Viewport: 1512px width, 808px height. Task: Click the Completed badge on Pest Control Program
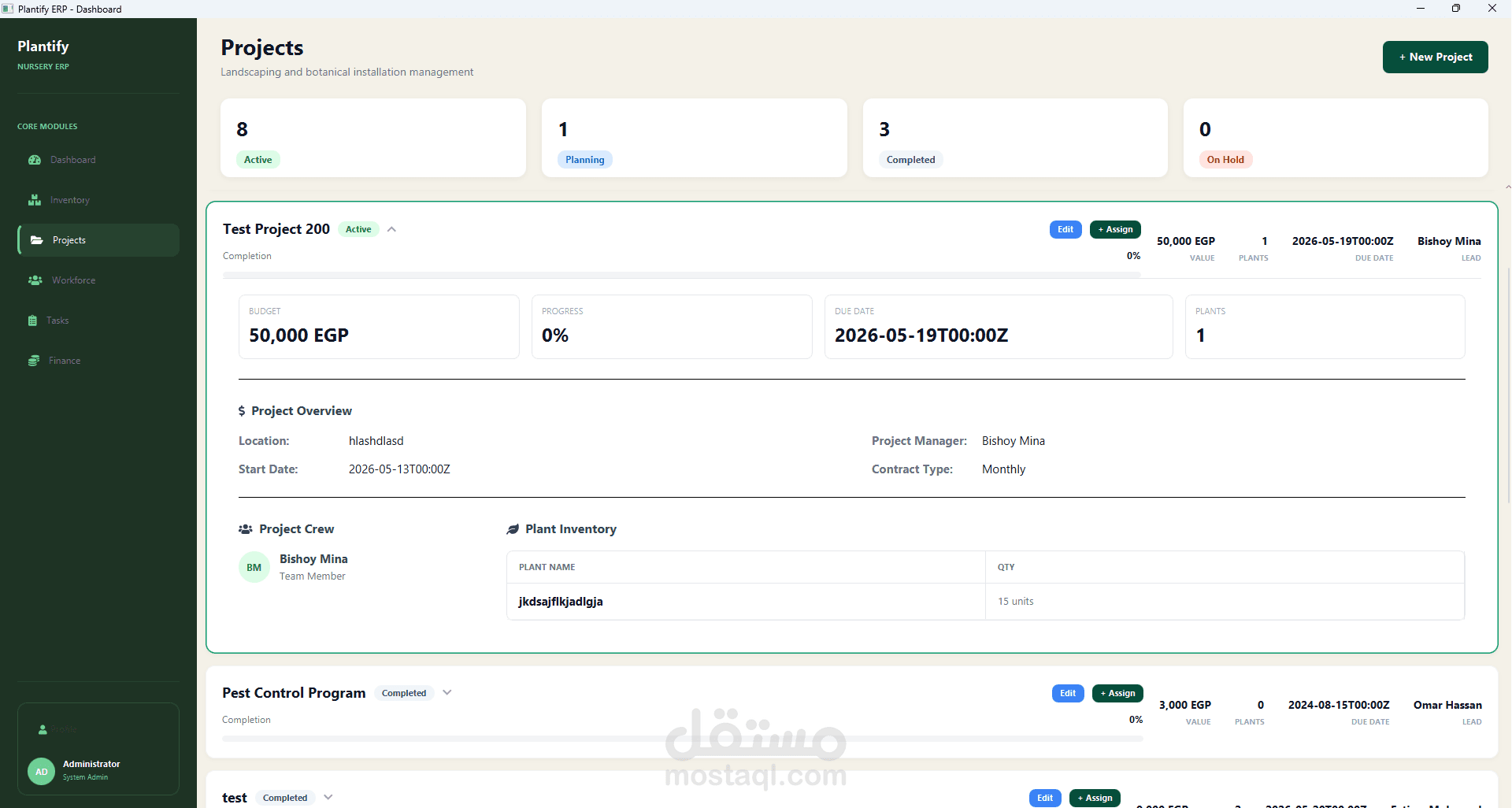coord(404,693)
